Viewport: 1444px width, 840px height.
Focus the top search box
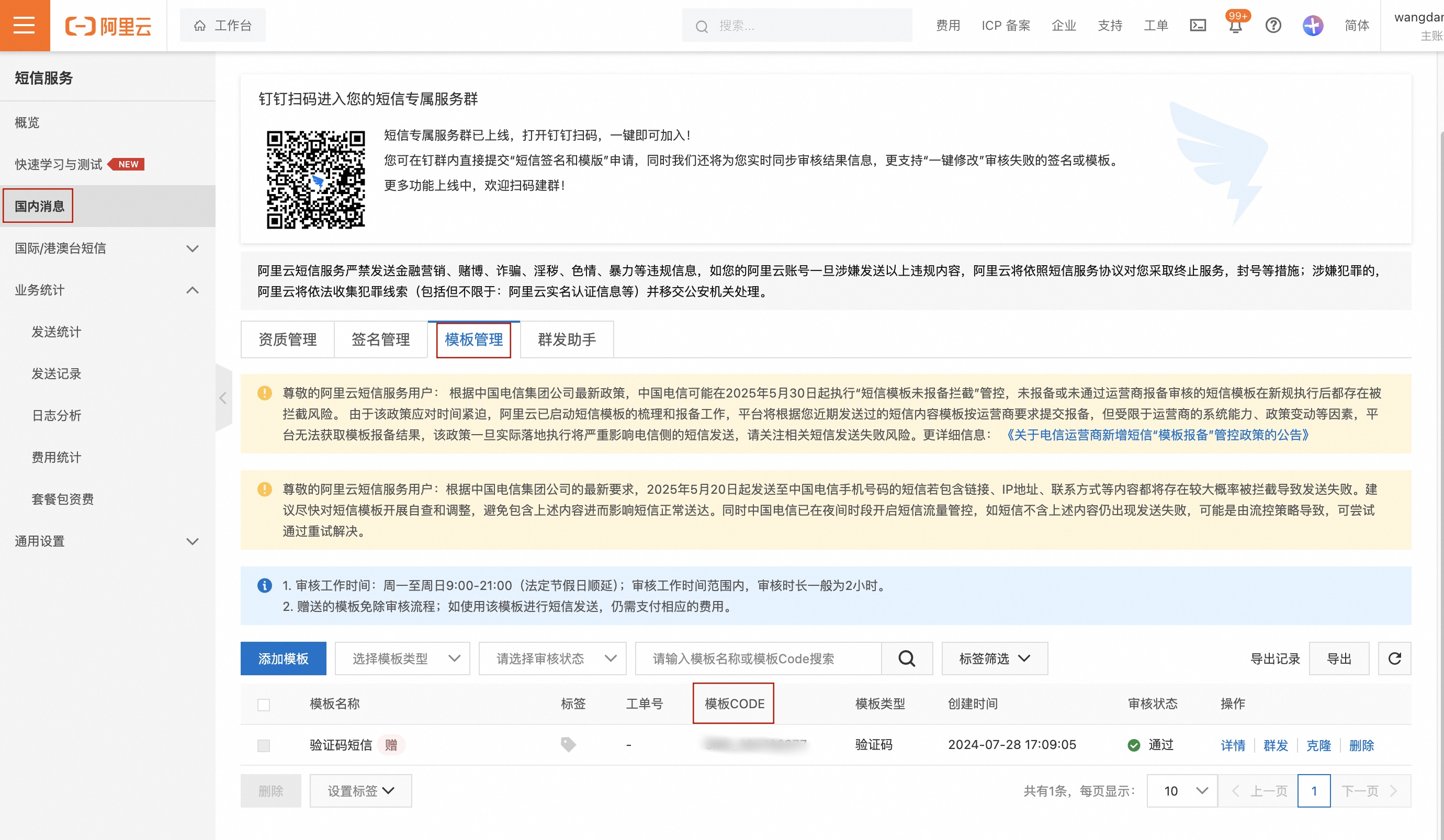pos(797,25)
